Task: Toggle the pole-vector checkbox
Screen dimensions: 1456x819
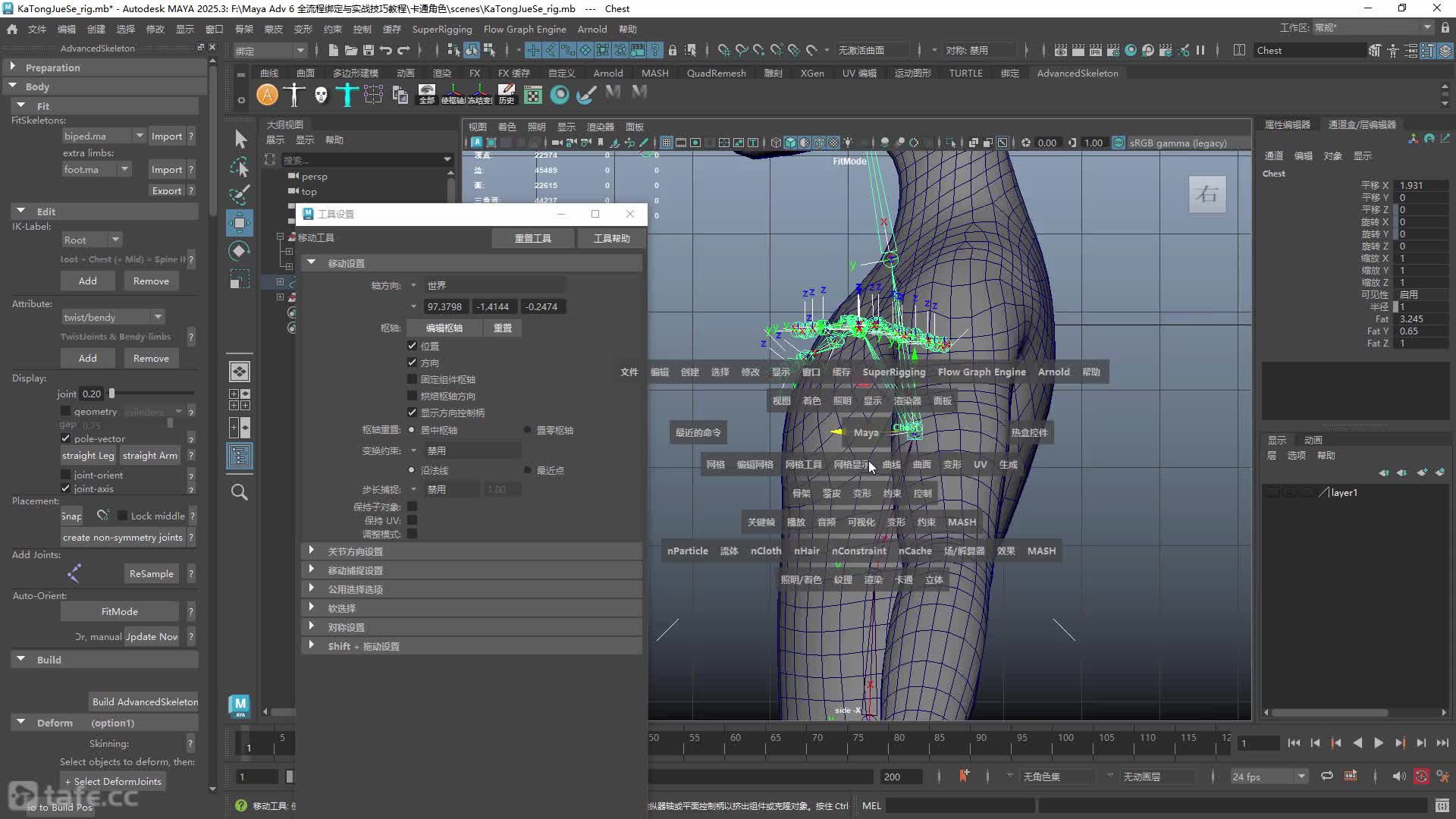Action: (x=66, y=438)
